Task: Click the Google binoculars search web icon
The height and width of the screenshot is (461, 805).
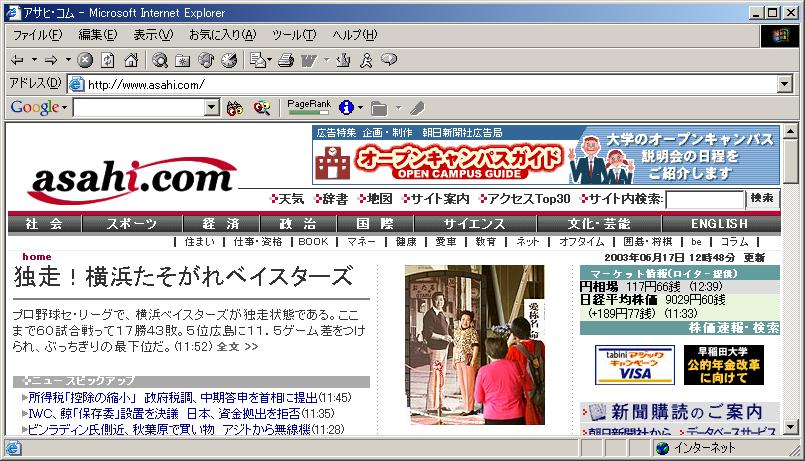Action: (235, 108)
